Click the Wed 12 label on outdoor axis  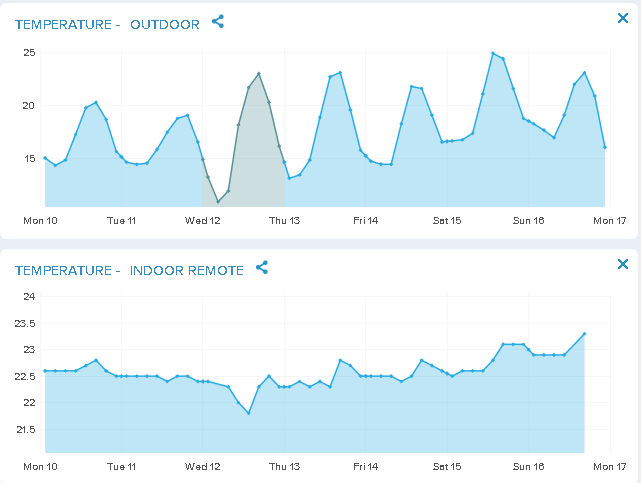[x=203, y=220]
